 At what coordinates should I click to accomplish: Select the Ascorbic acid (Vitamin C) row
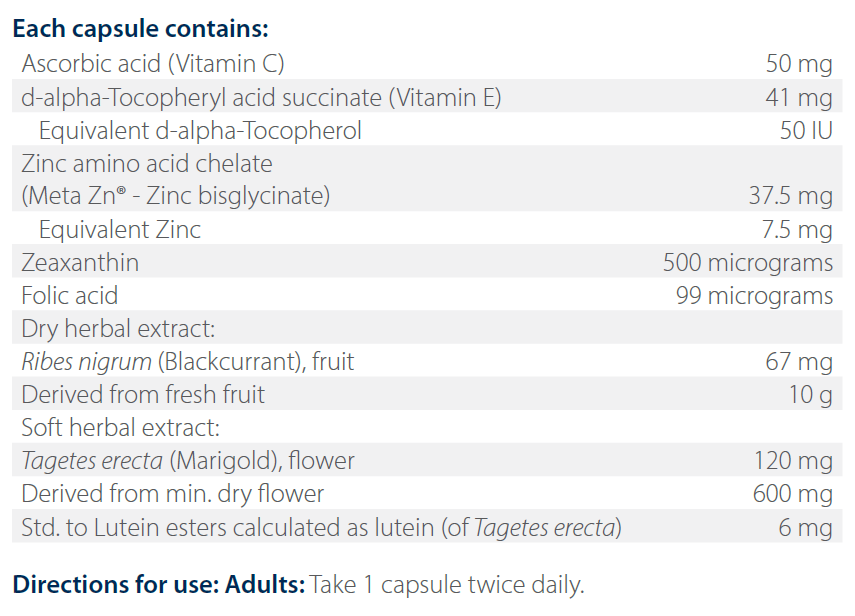(153, 64)
